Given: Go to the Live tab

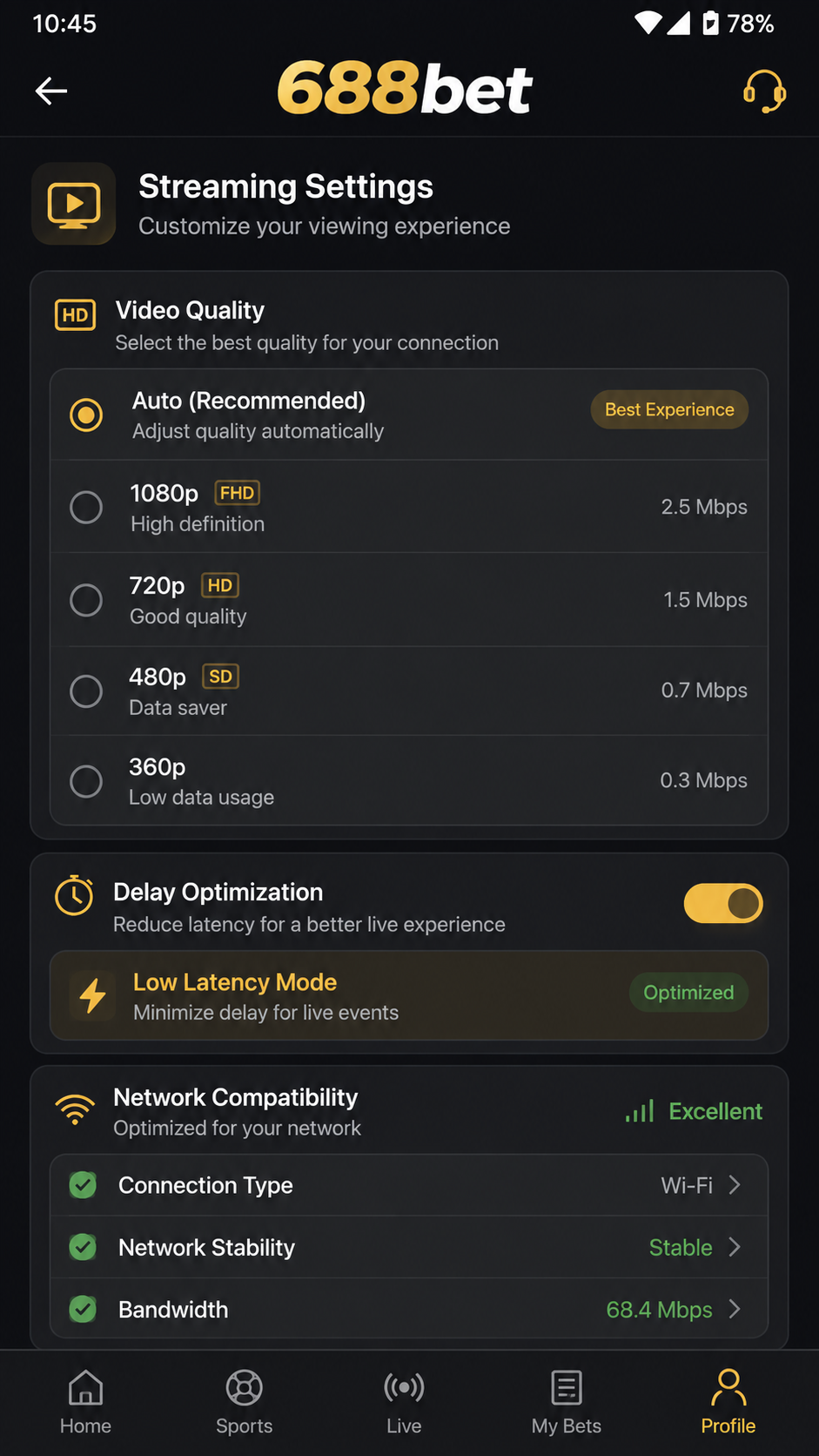Looking at the screenshot, I should 404,1401.
